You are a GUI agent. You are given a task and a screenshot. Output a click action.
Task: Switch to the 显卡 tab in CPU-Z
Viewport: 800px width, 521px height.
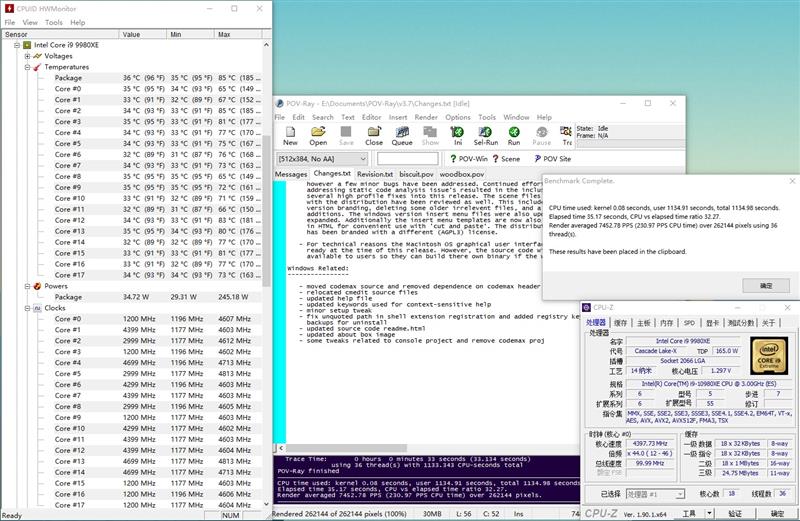712,322
